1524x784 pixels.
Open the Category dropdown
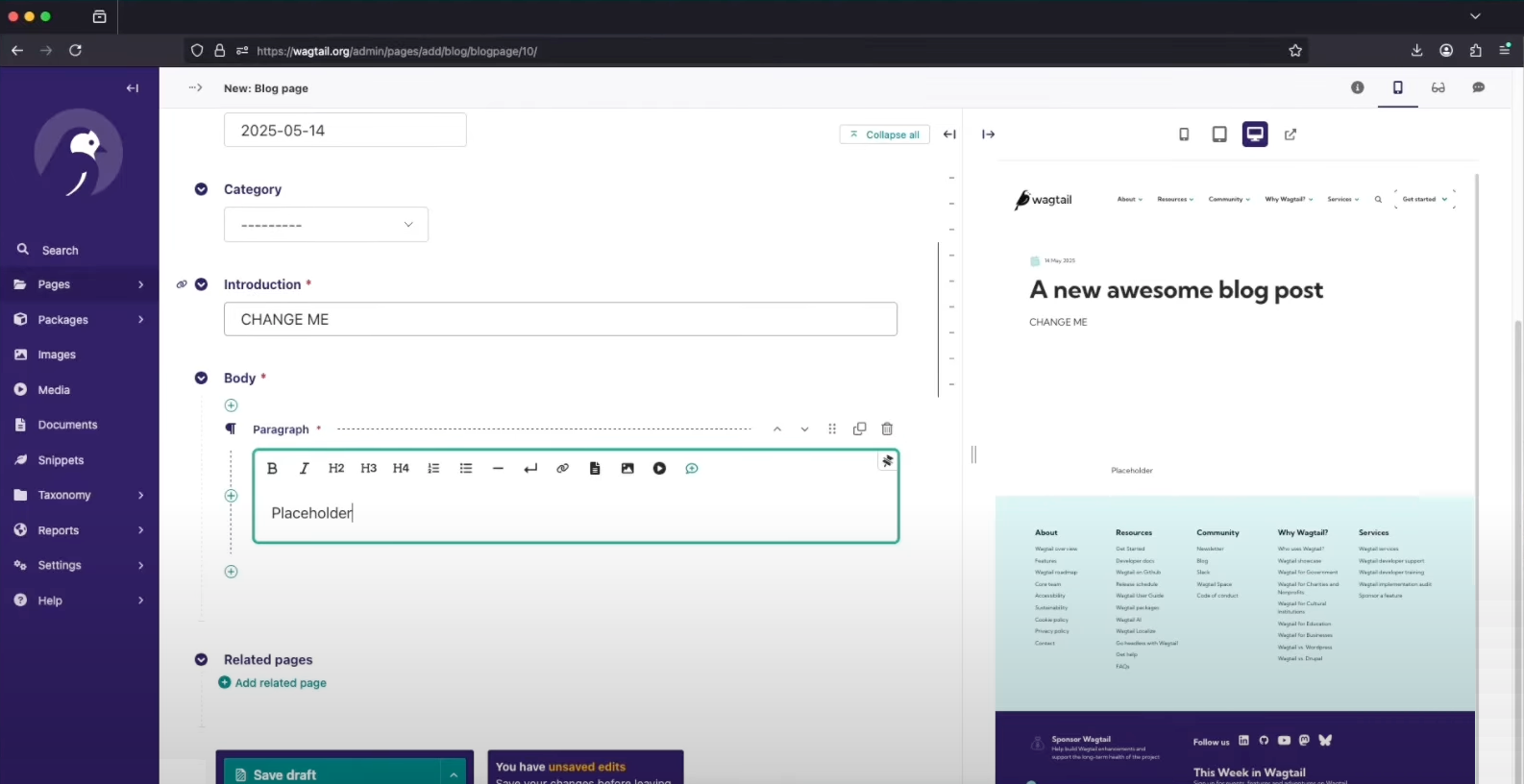click(x=326, y=225)
